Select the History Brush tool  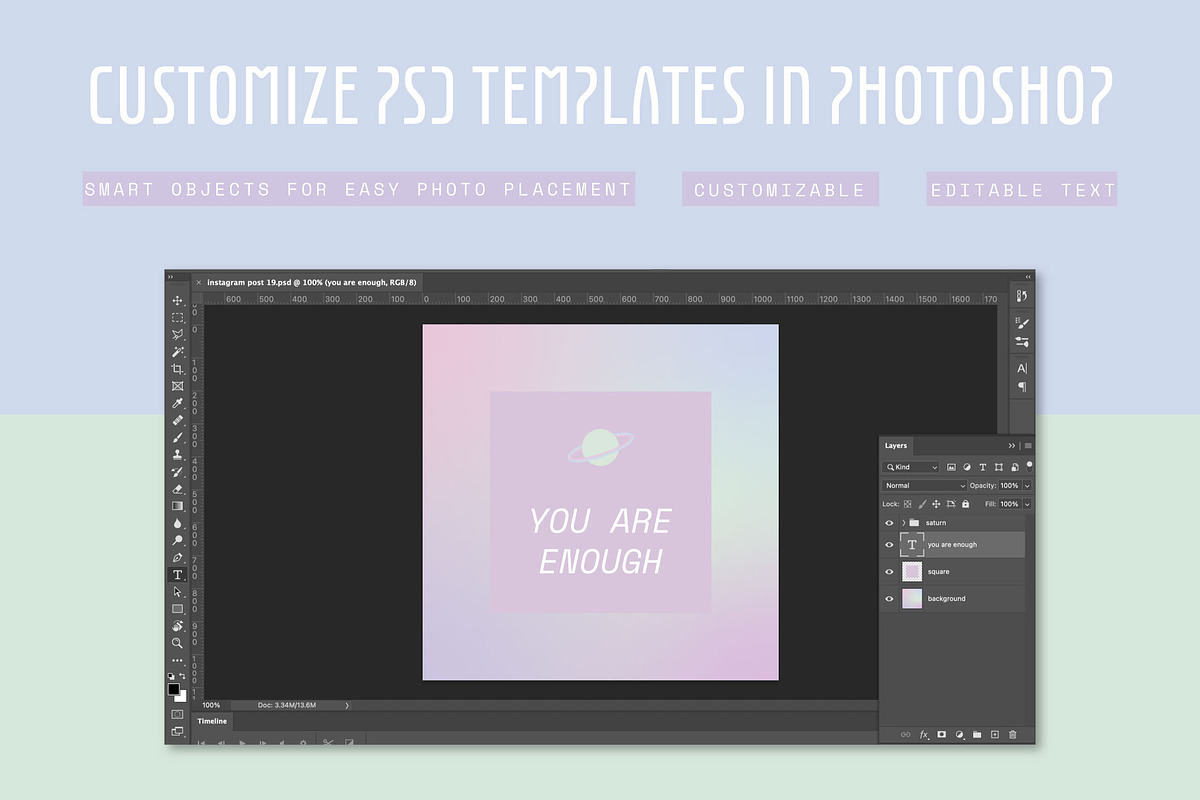pyautogui.click(x=177, y=471)
